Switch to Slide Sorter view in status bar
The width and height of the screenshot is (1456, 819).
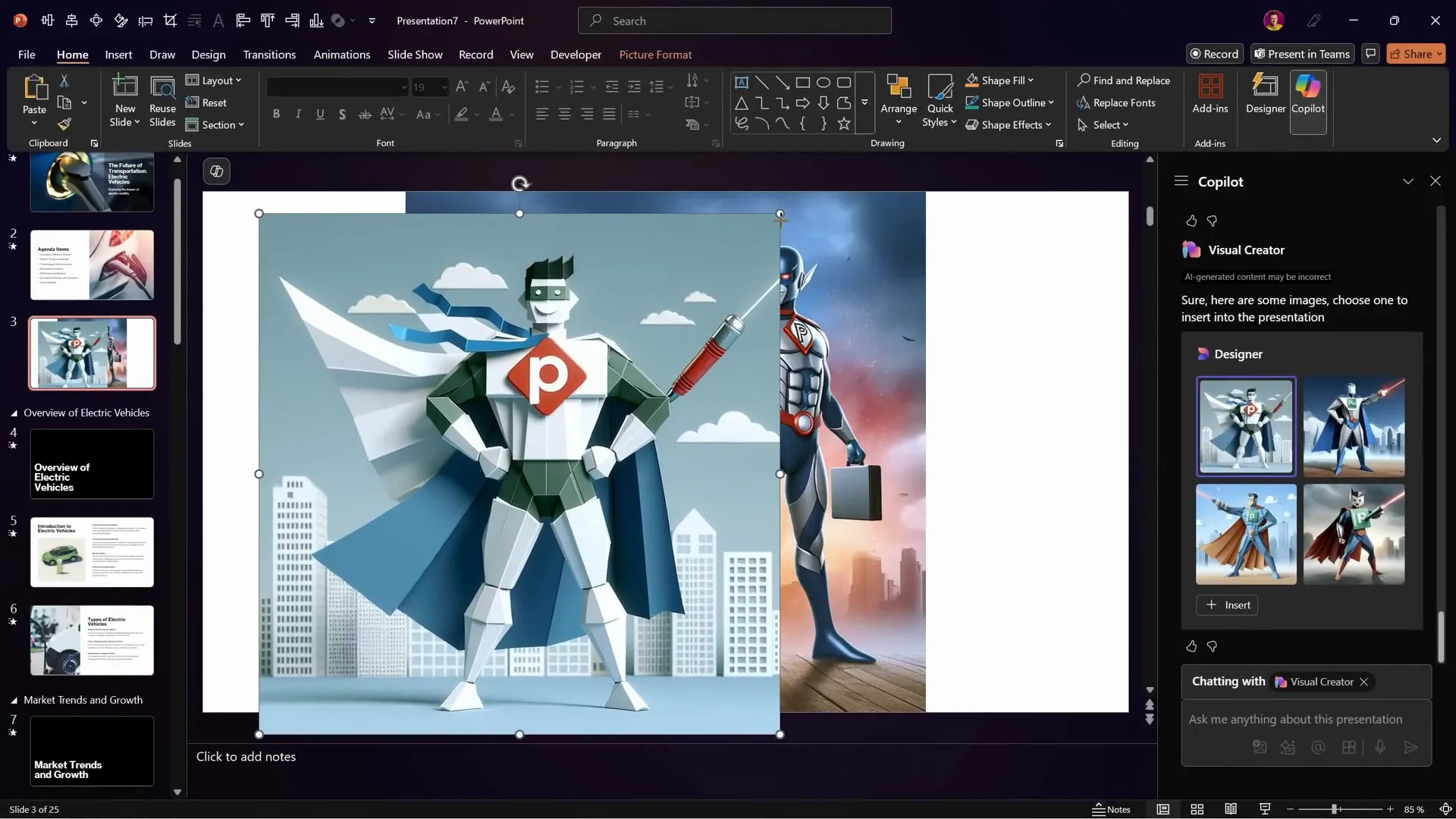point(1197,809)
